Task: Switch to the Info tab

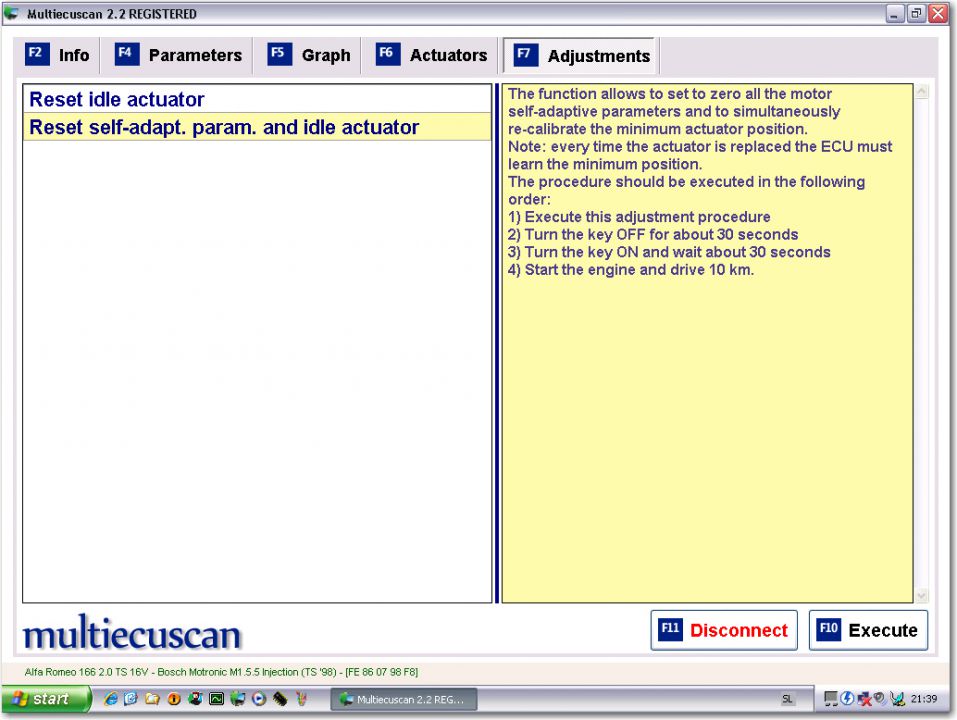Action: tap(57, 55)
